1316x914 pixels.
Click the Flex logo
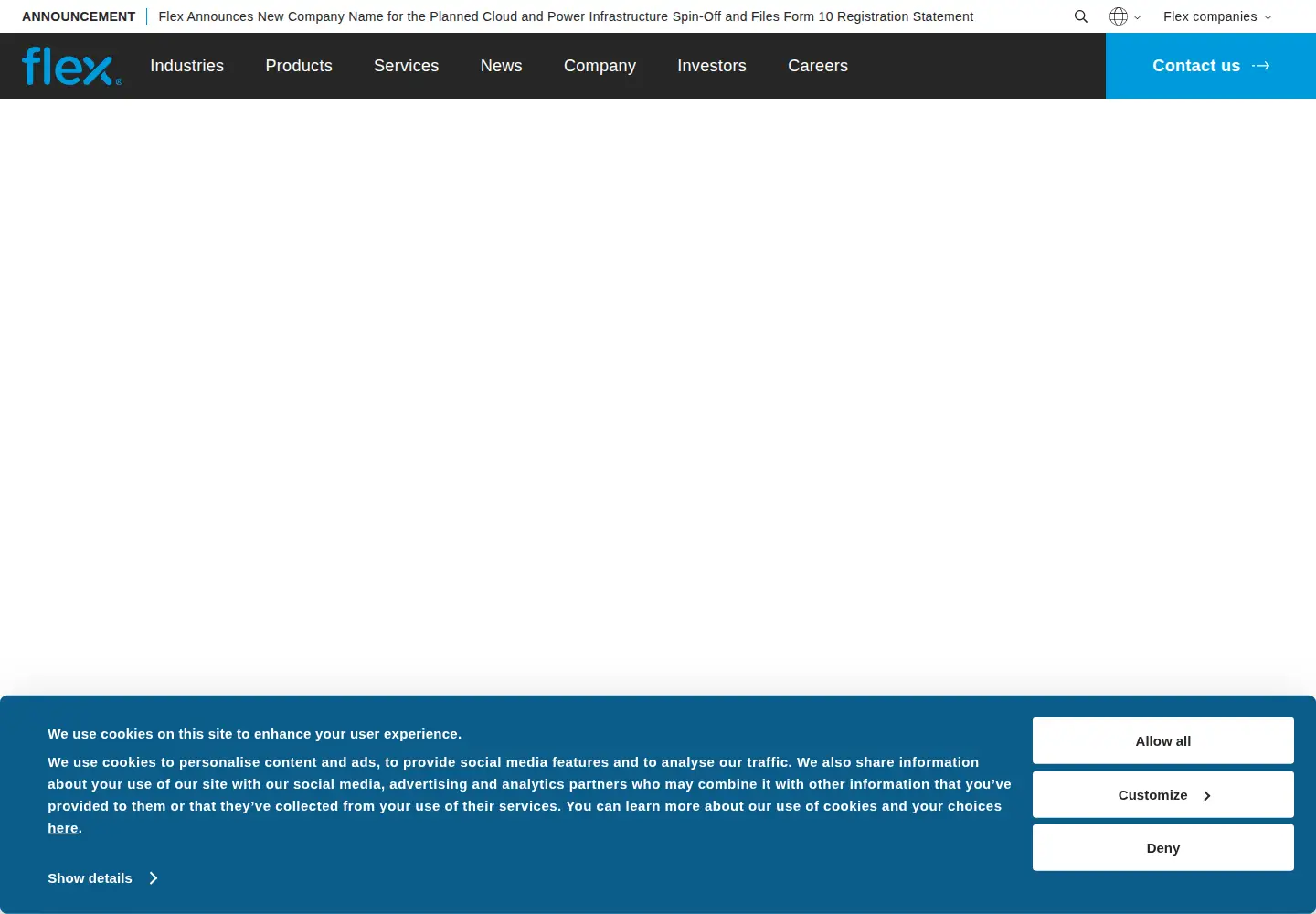tap(72, 66)
